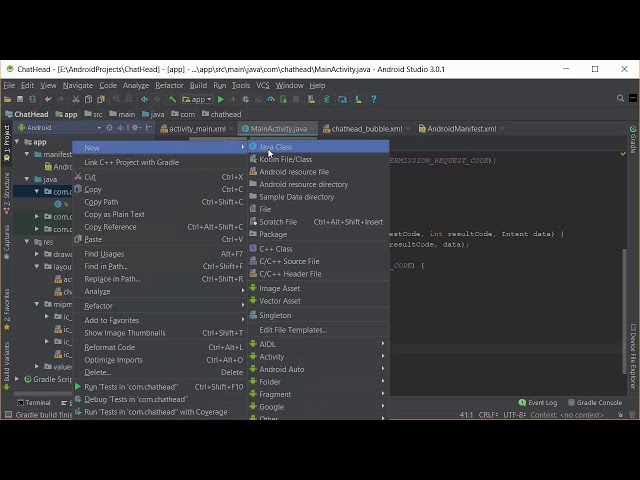Click the Make Project hammer icon

coord(172,99)
